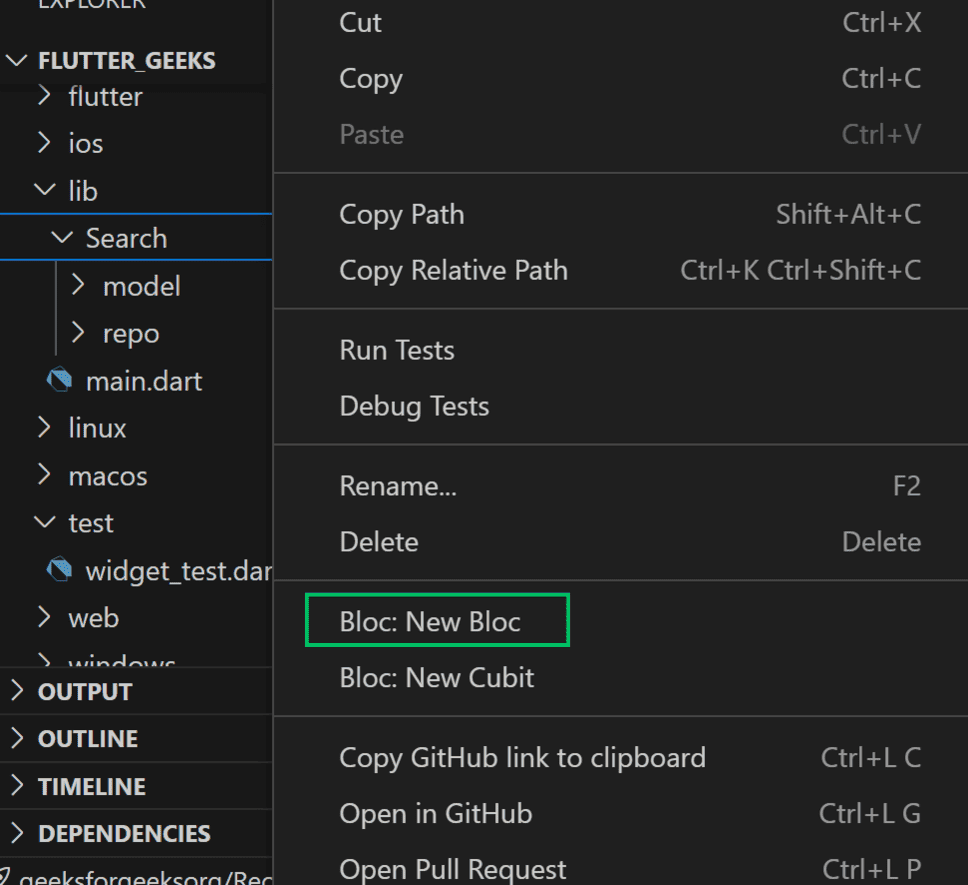Expand the repo folder chevron
The width and height of the screenshot is (968, 885).
pyautogui.click(x=79, y=333)
